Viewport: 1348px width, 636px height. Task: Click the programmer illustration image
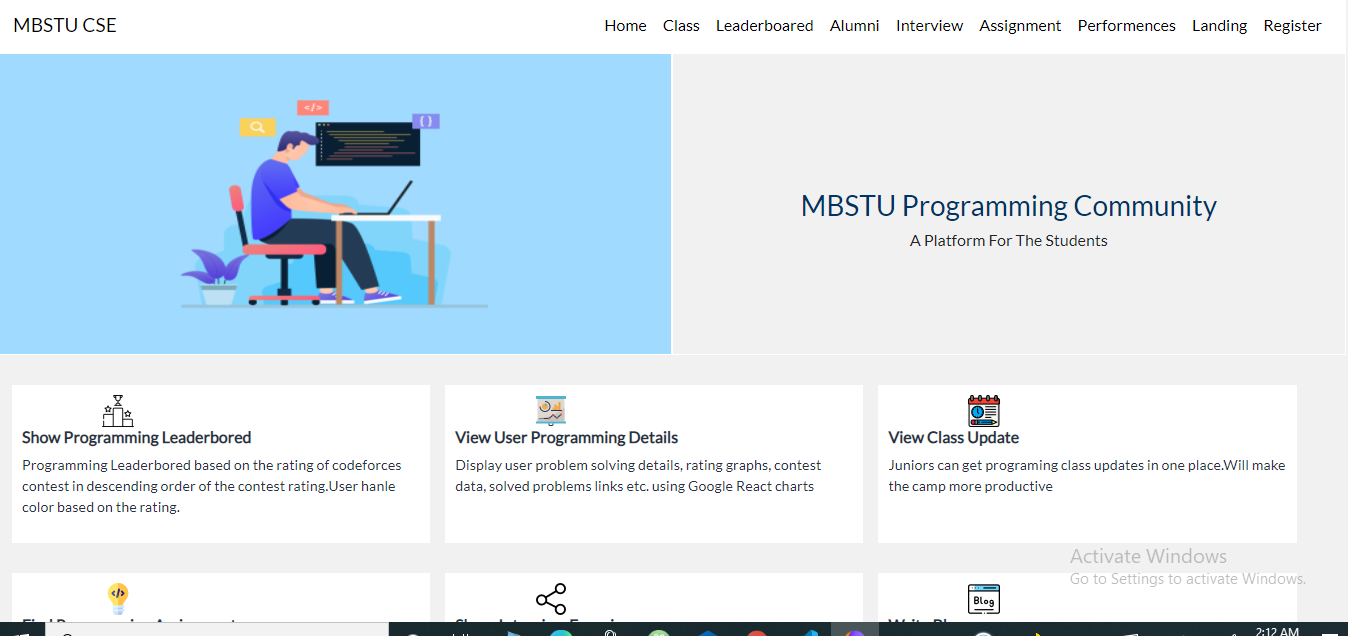coord(335,203)
